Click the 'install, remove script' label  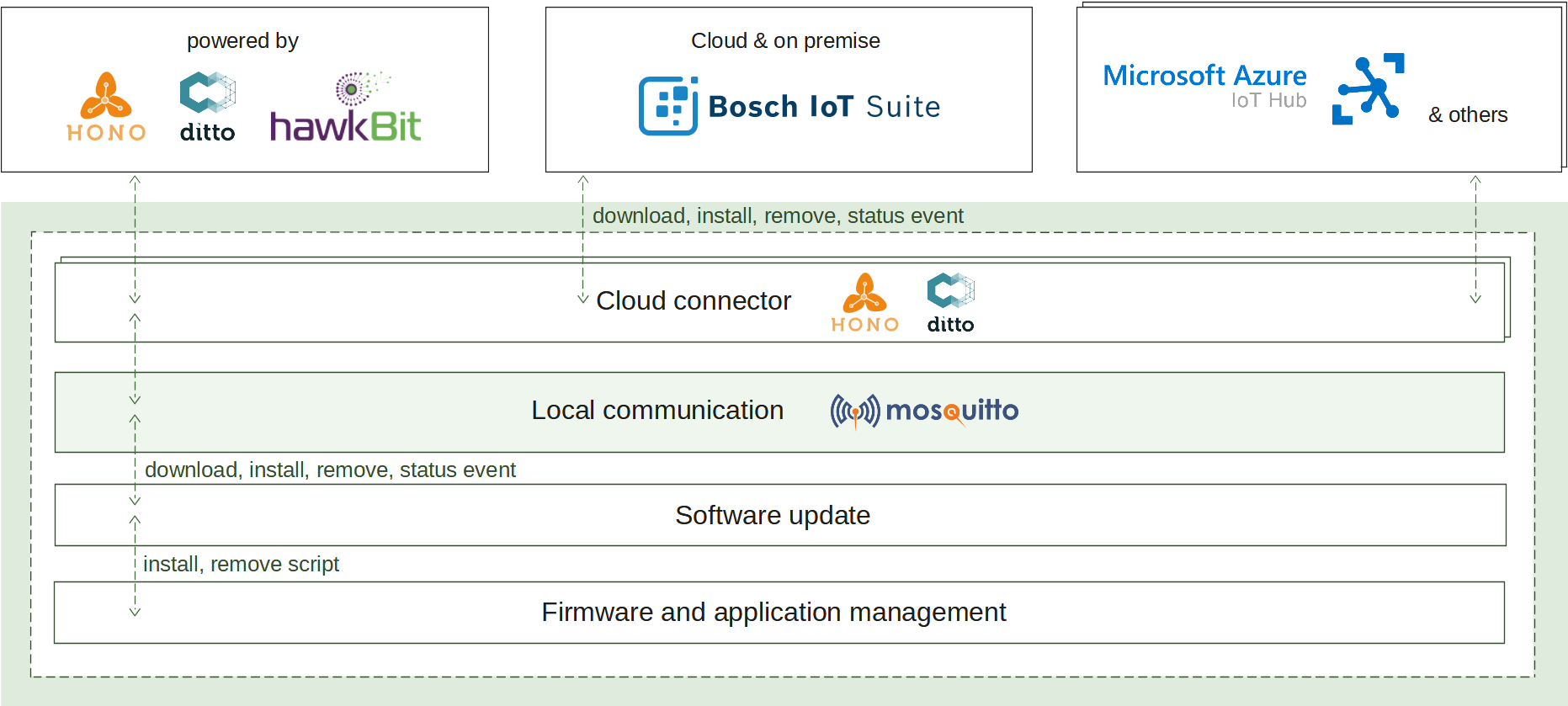(241, 564)
